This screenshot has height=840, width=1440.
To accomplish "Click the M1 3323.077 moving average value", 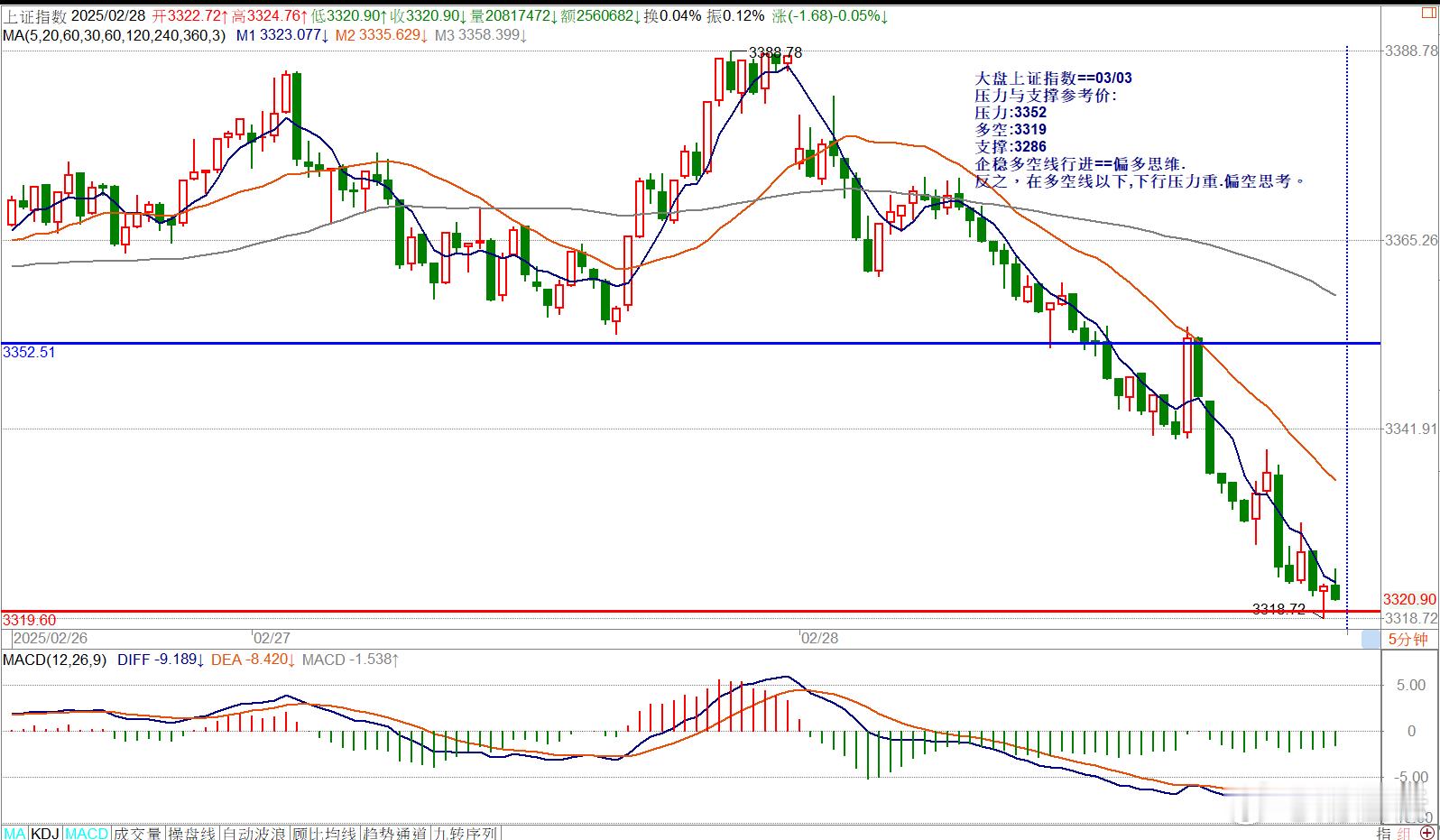I will pyautogui.click(x=282, y=35).
